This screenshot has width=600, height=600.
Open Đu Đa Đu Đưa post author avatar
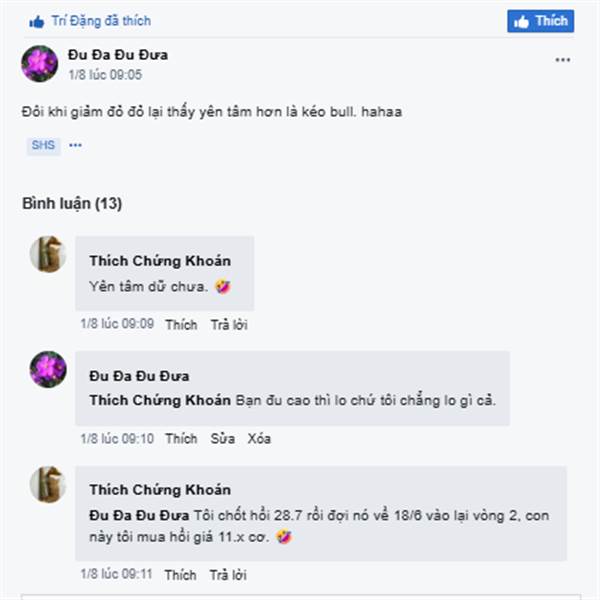point(39,64)
